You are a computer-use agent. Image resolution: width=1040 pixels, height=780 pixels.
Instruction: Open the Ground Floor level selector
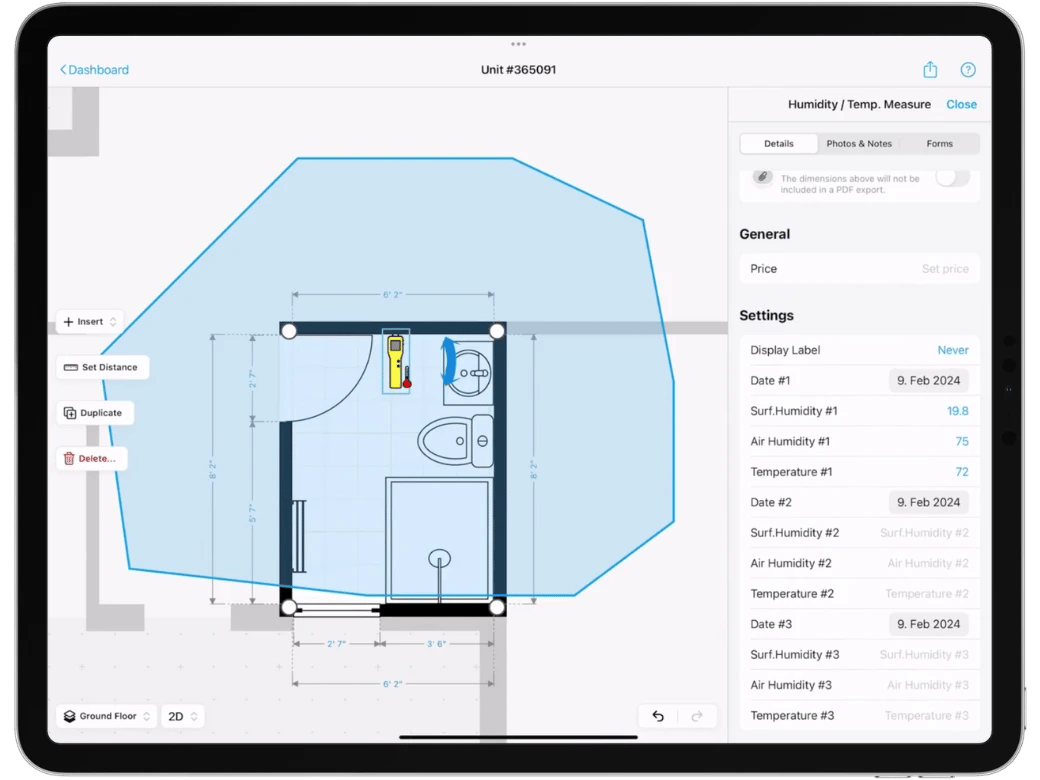click(x=105, y=716)
